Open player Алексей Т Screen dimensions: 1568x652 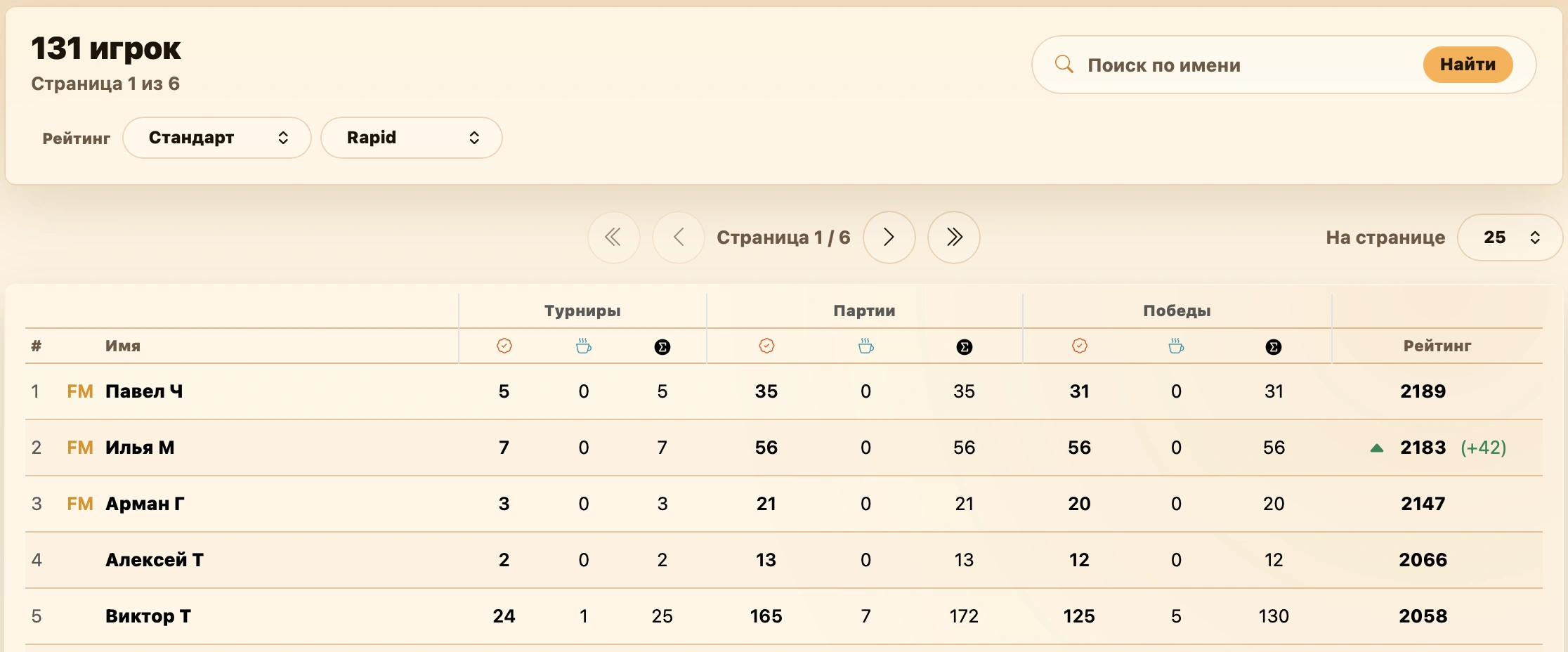[x=155, y=560]
